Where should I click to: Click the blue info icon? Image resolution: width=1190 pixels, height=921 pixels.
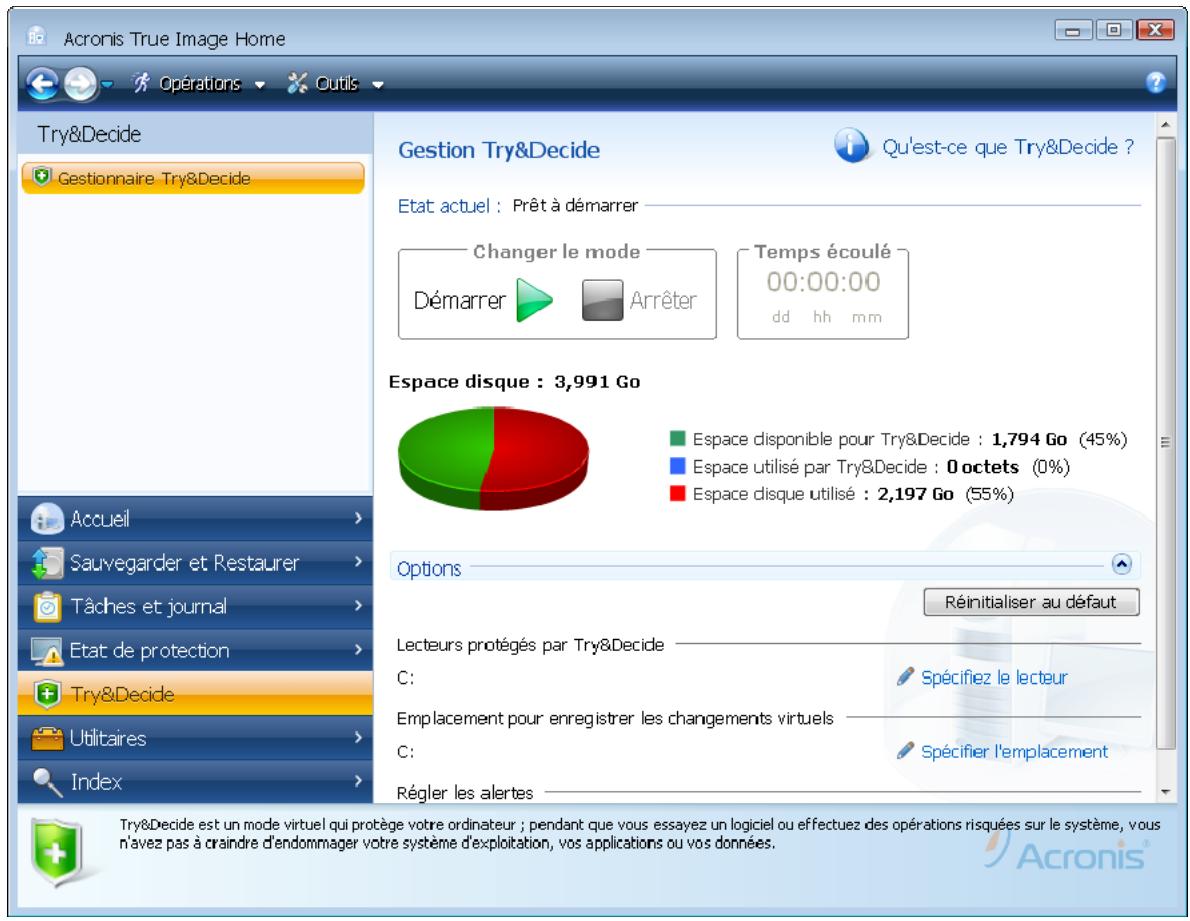[852, 145]
